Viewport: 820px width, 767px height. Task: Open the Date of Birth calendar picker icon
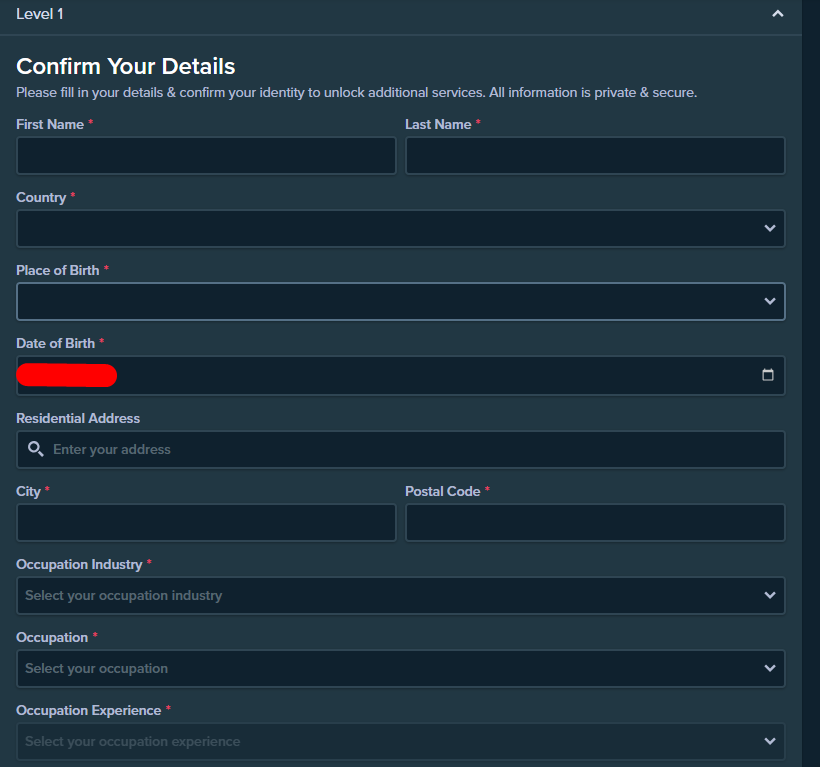[768, 375]
